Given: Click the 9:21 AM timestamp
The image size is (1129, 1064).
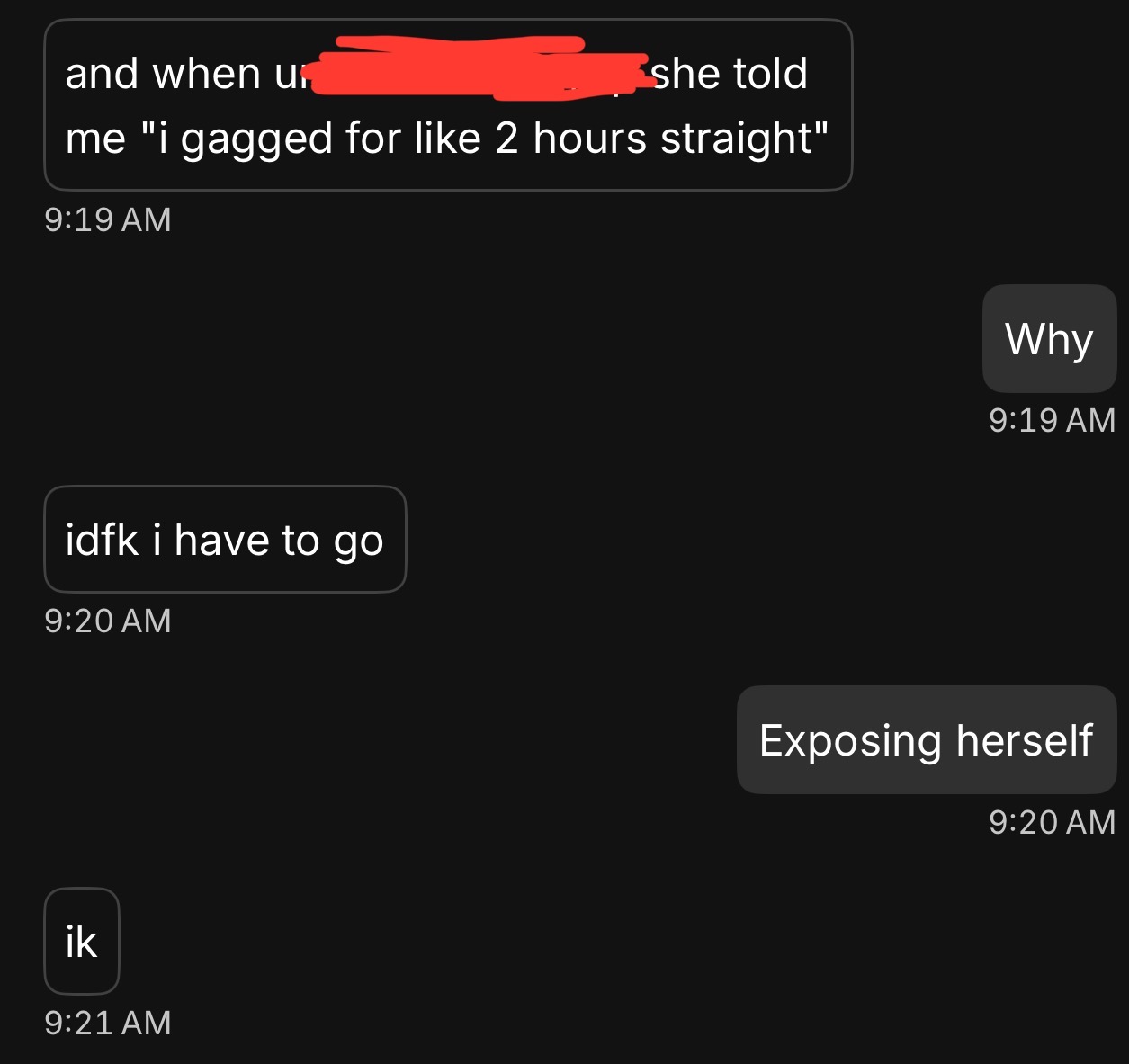Looking at the screenshot, I should [x=108, y=1023].
